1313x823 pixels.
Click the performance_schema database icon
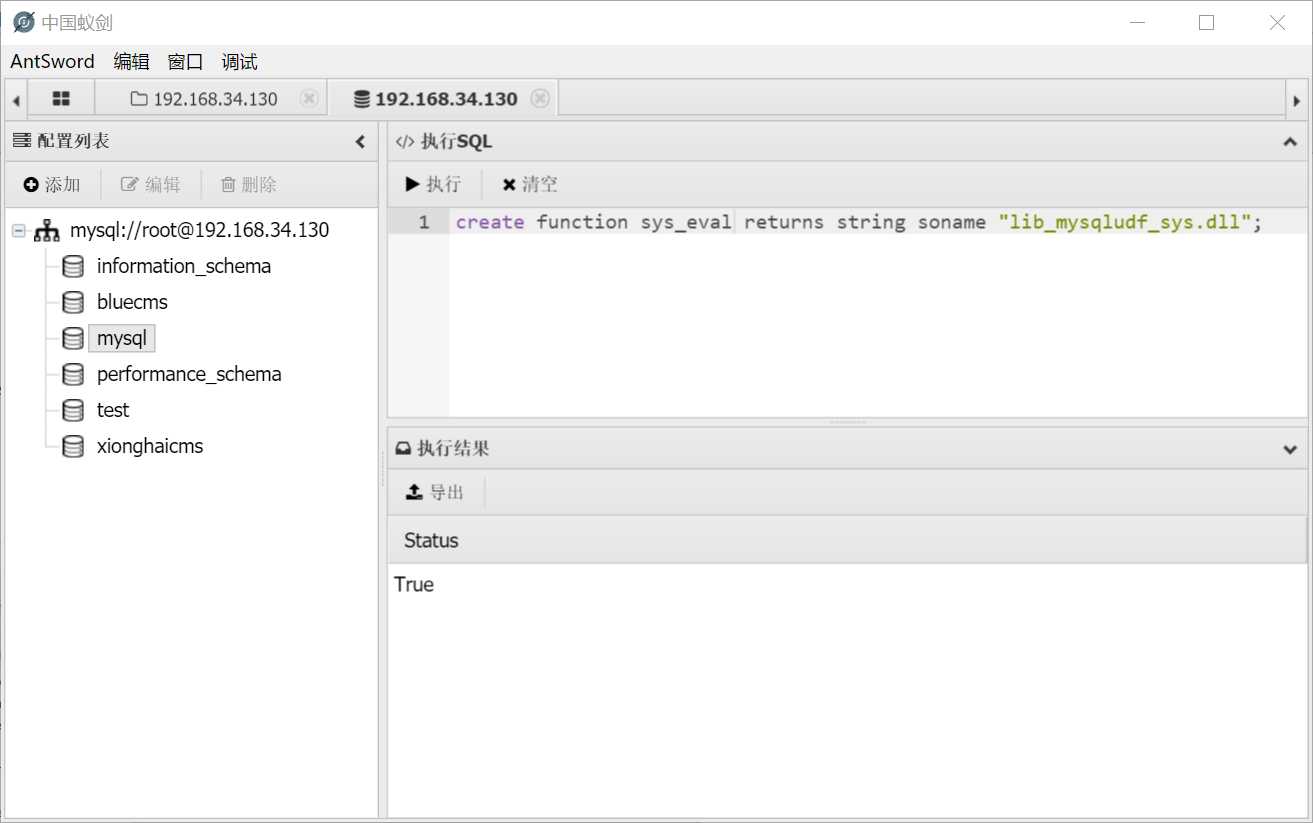click(73, 374)
